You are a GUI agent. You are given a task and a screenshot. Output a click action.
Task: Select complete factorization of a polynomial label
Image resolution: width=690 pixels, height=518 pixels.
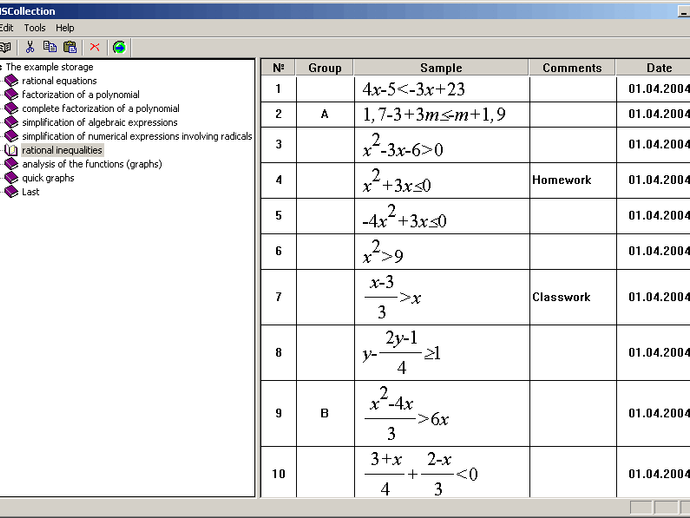point(101,108)
